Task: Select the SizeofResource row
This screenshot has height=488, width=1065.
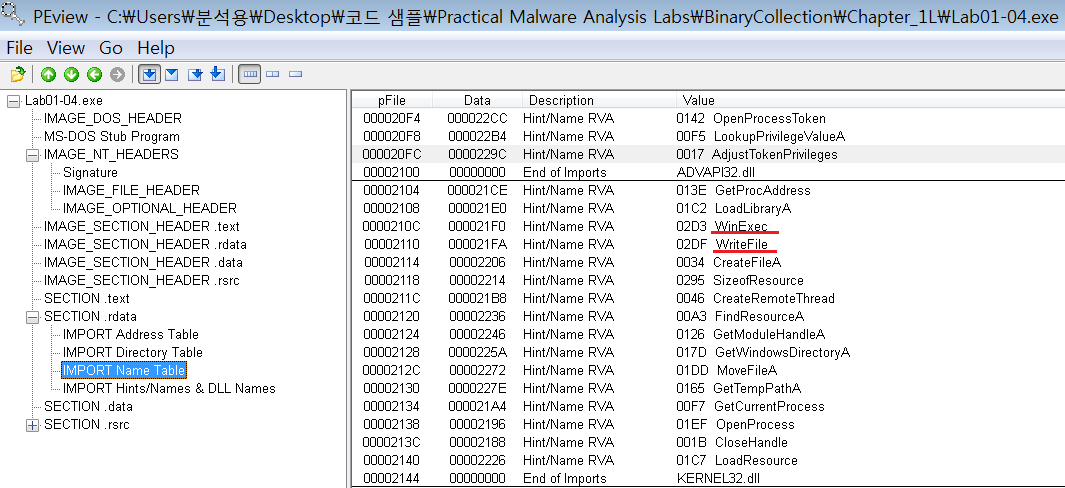Action: coord(708,281)
